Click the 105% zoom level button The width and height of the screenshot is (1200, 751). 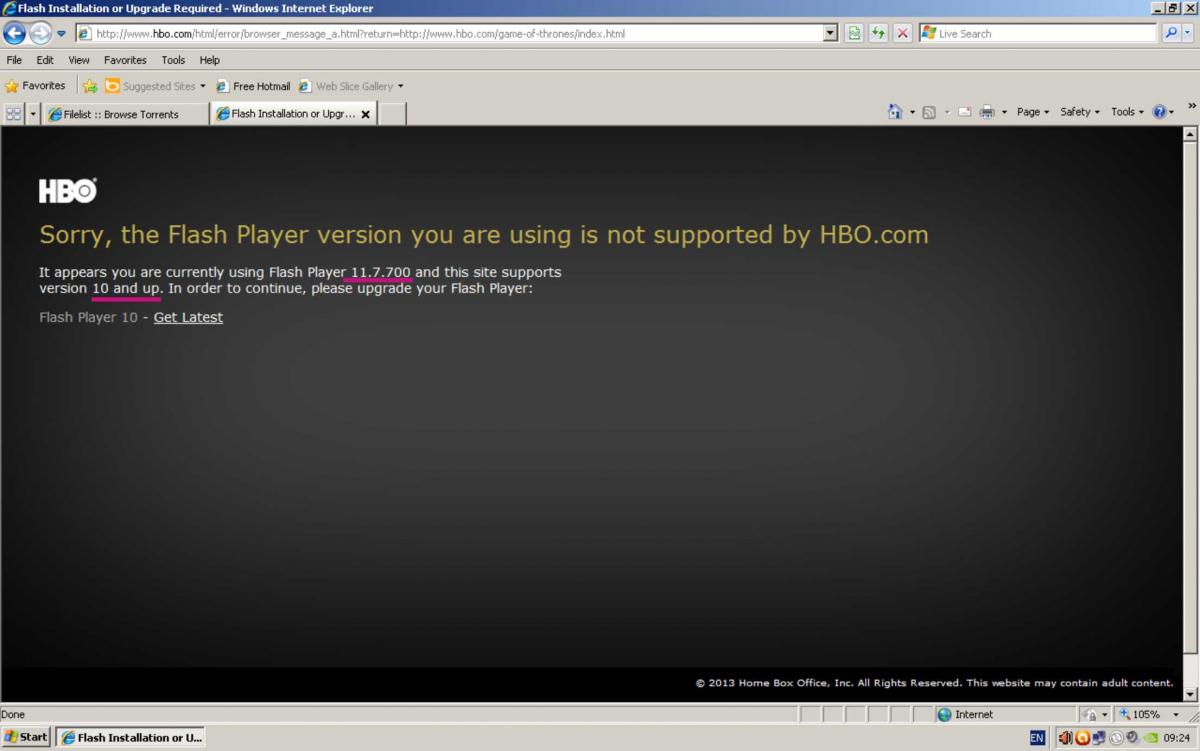pos(1140,714)
